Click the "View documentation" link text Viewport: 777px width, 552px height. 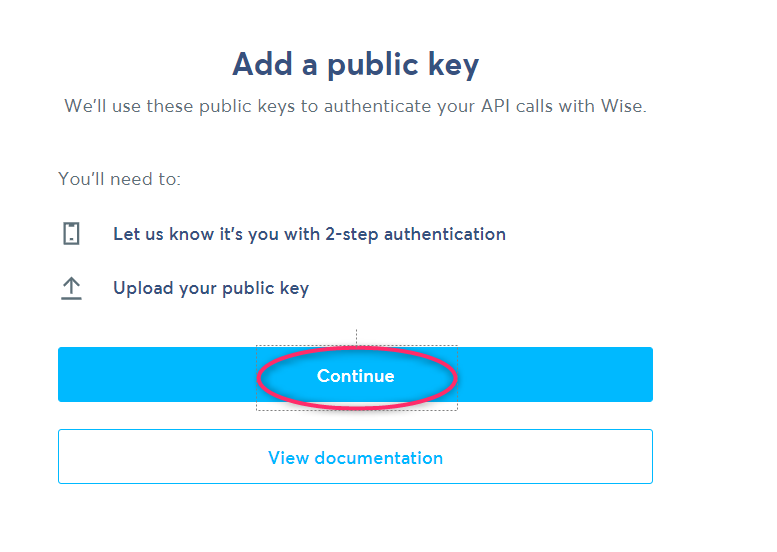click(355, 458)
